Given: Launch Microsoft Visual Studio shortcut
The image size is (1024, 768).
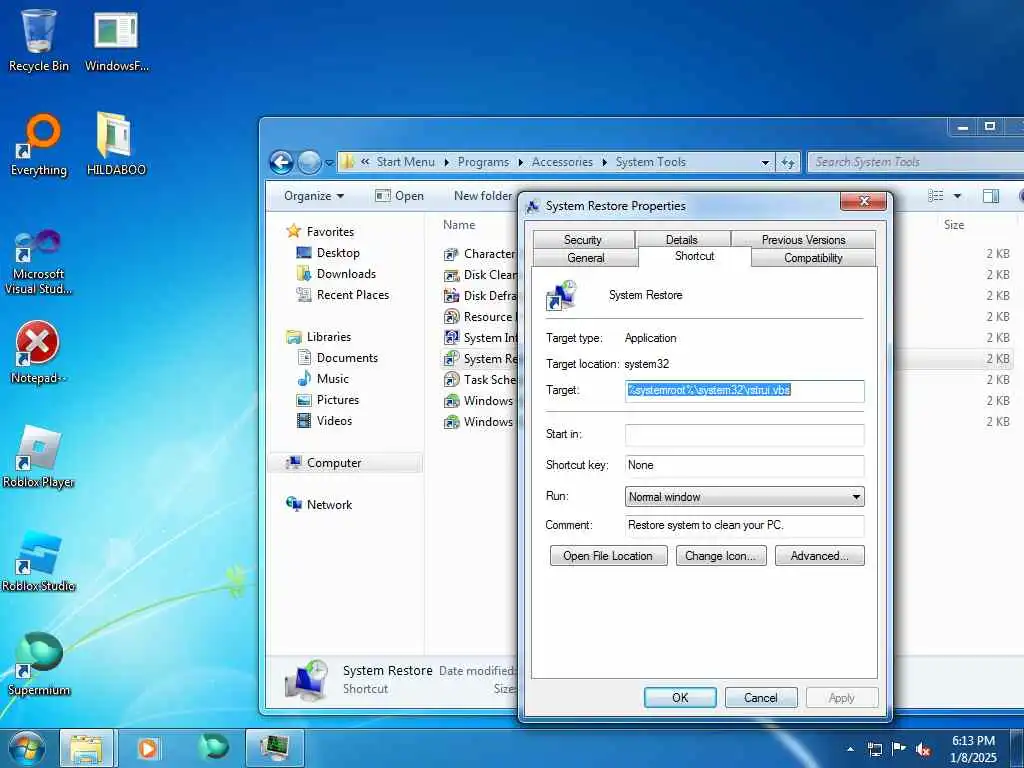Looking at the screenshot, I should point(39,263).
